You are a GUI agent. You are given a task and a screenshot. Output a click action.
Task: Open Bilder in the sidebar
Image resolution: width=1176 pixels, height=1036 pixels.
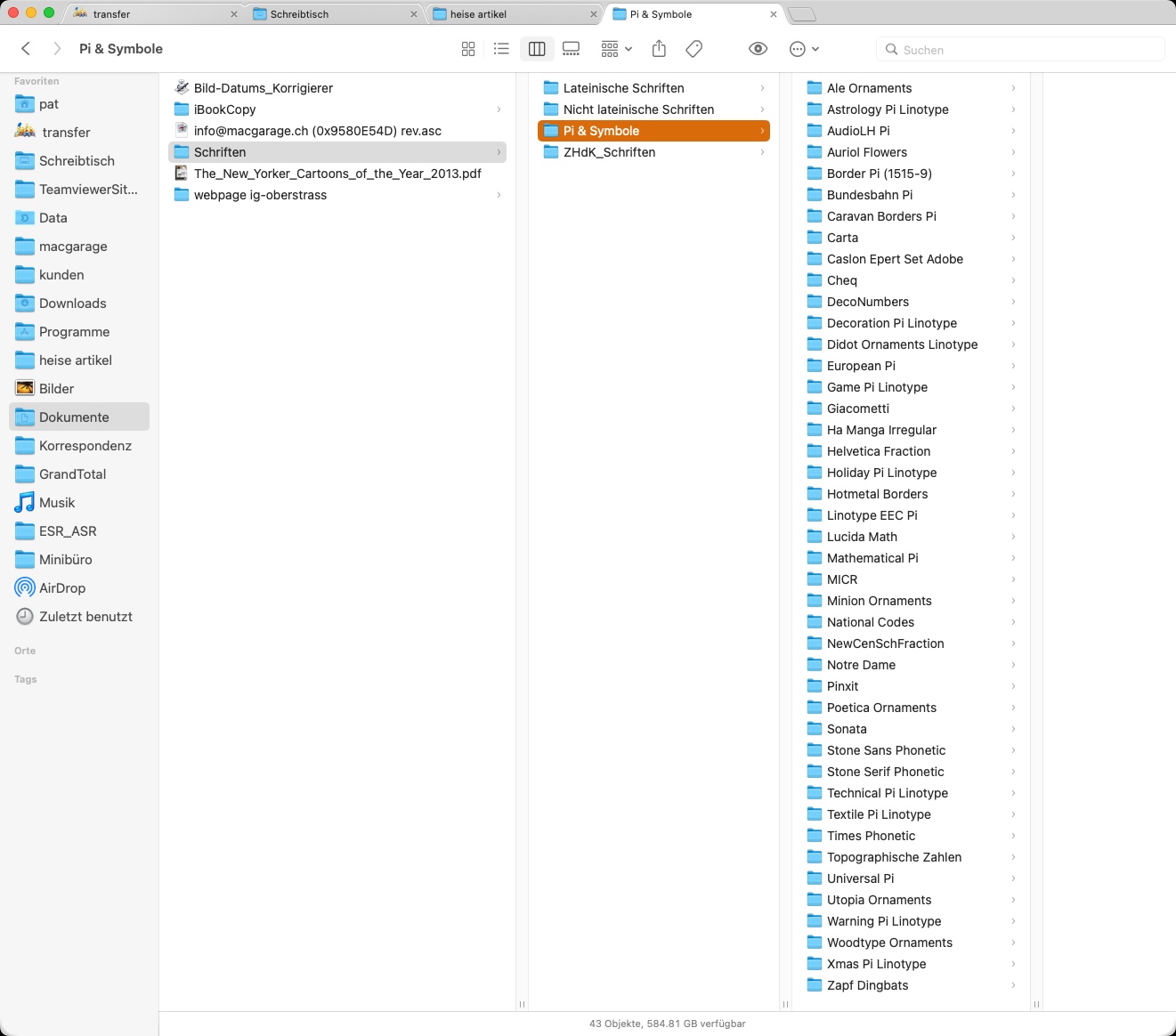pyautogui.click(x=78, y=389)
